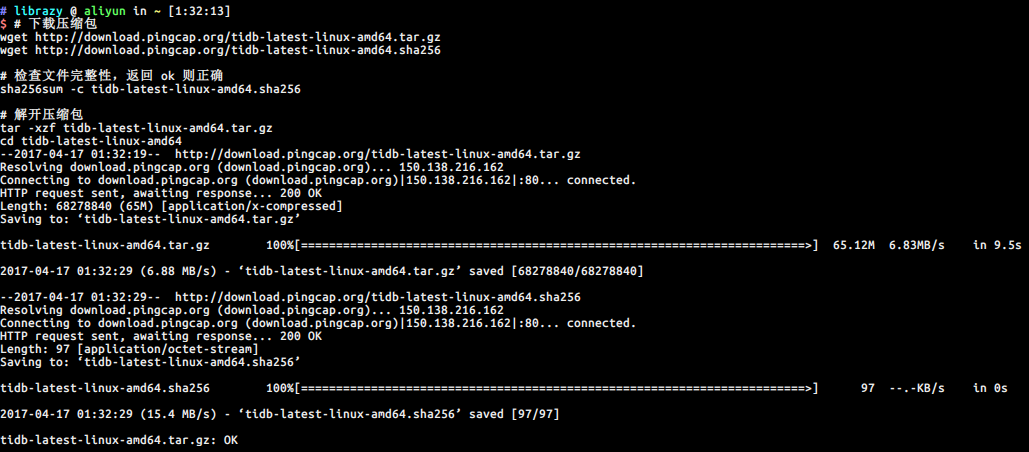Click the 'cd tidb-latest-linux-amd64' line
The width and height of the screenshot is (1029, 452).
[91, 141]
